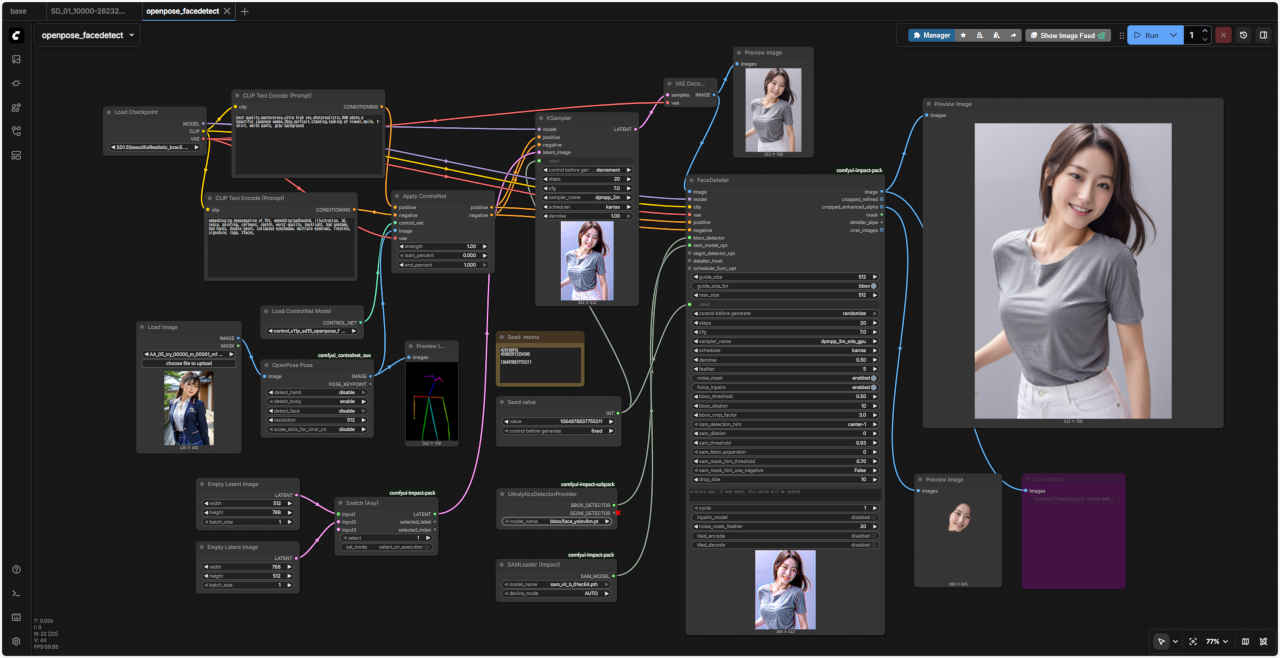Open the Run button dropdown arrow
This screenshot has height=658, width=1280.
[1173, 35]
